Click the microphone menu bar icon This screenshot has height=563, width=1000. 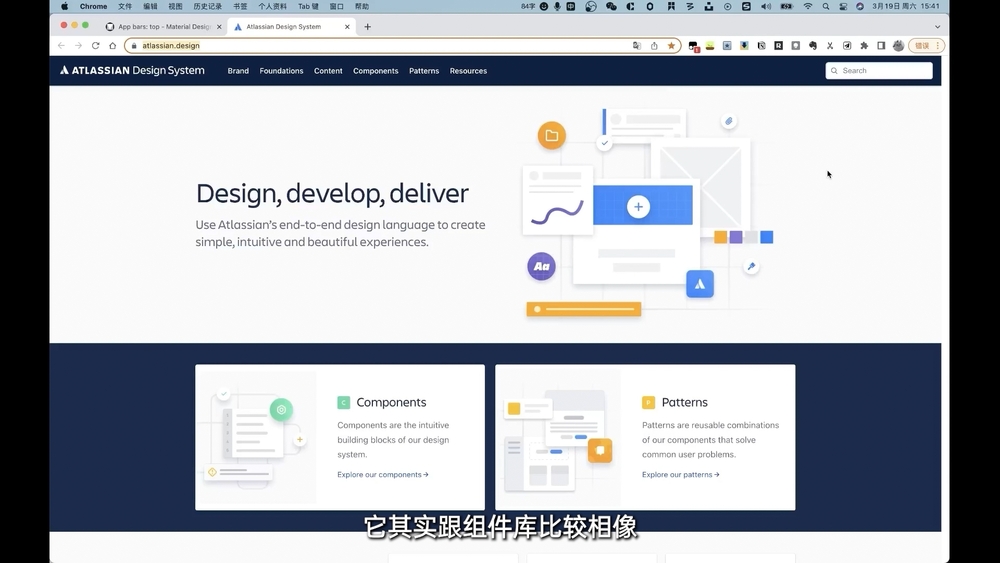557,6
